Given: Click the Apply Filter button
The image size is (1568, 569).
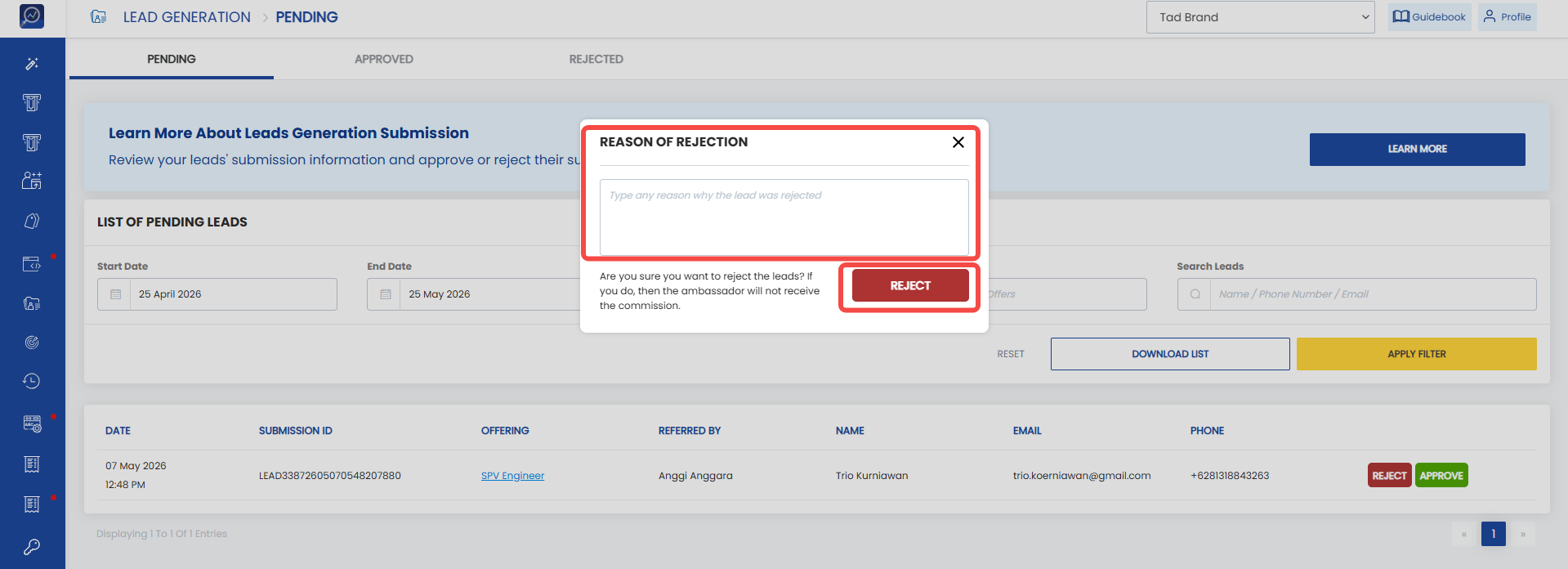Looking at the screenshot, I should coord(1416,354).
